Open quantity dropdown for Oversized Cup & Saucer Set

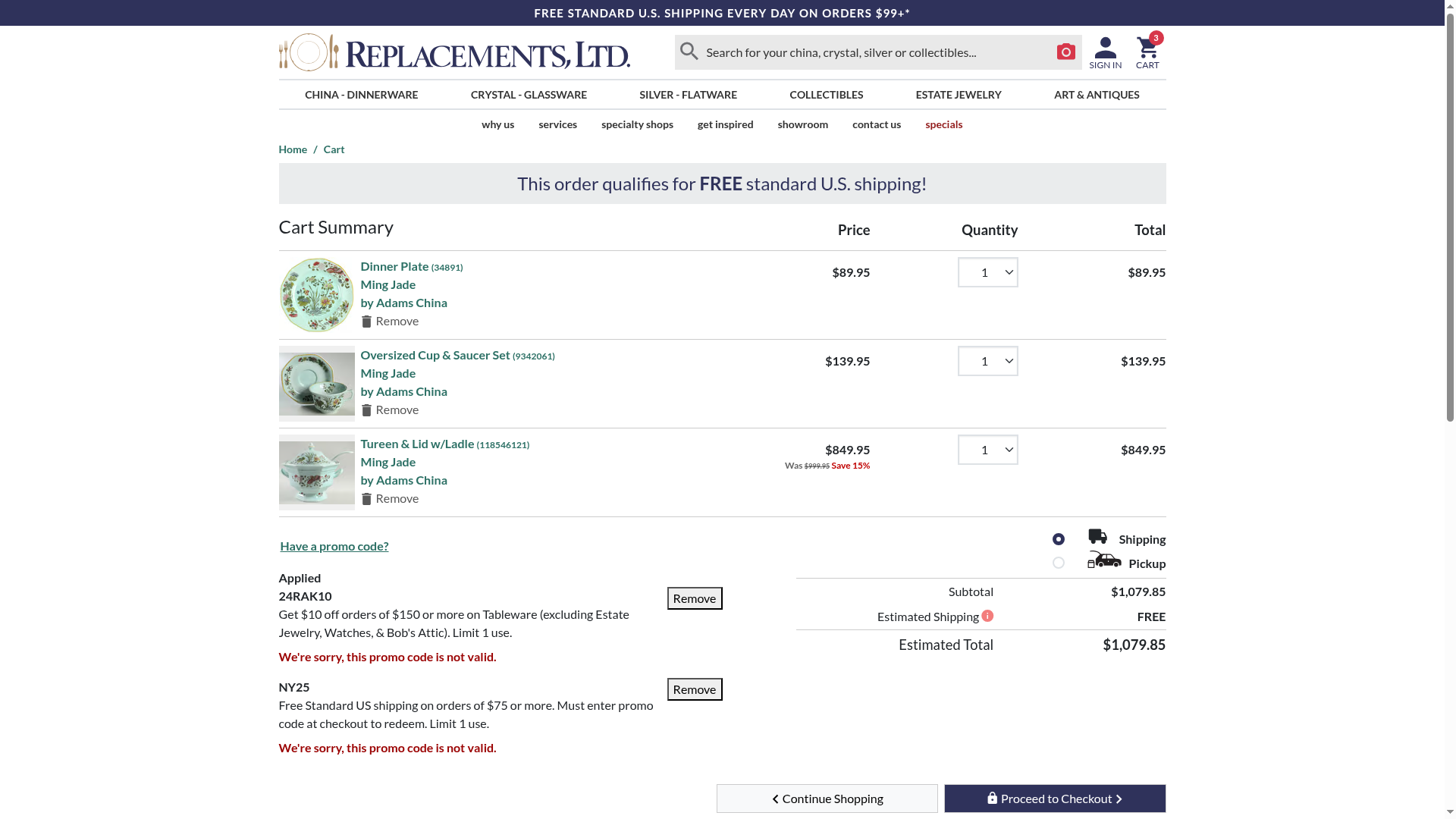pos(987,361)
